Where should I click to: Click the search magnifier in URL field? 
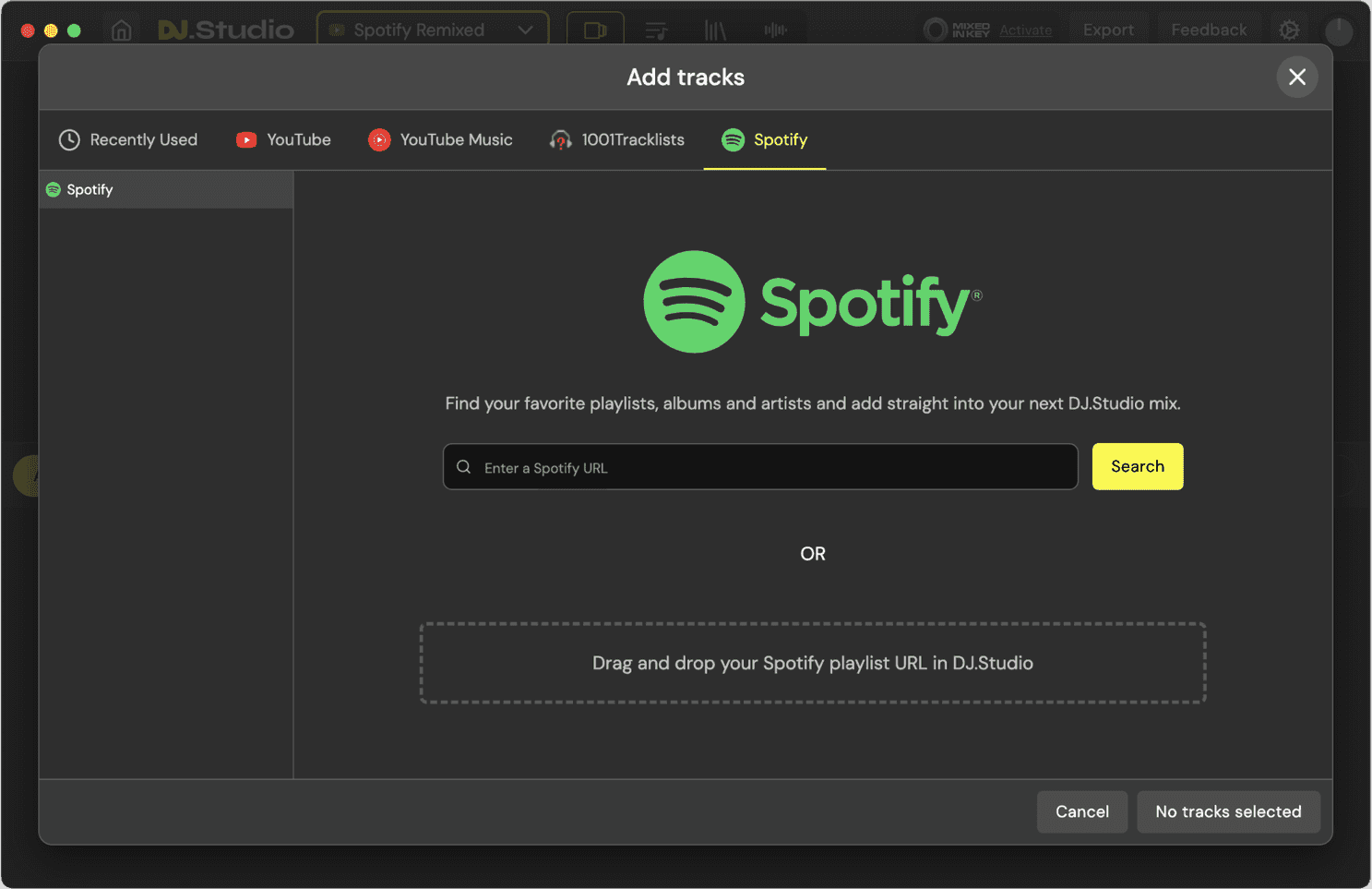coord(464,466)
